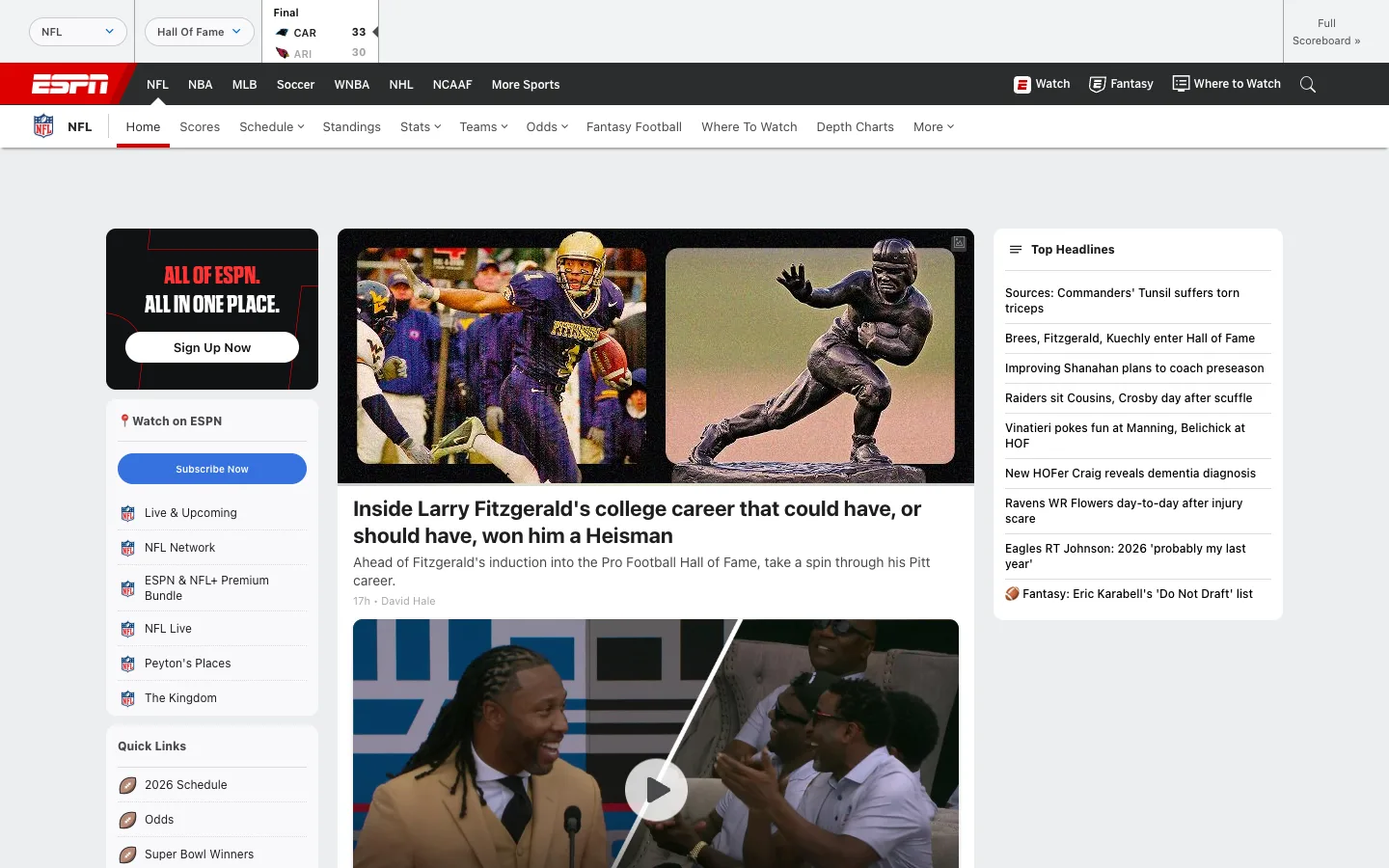Open the Vinatieri pokes fun at Manning headline
The width and height of the screenshot is (1389, 868).
tap(1125, 436)
